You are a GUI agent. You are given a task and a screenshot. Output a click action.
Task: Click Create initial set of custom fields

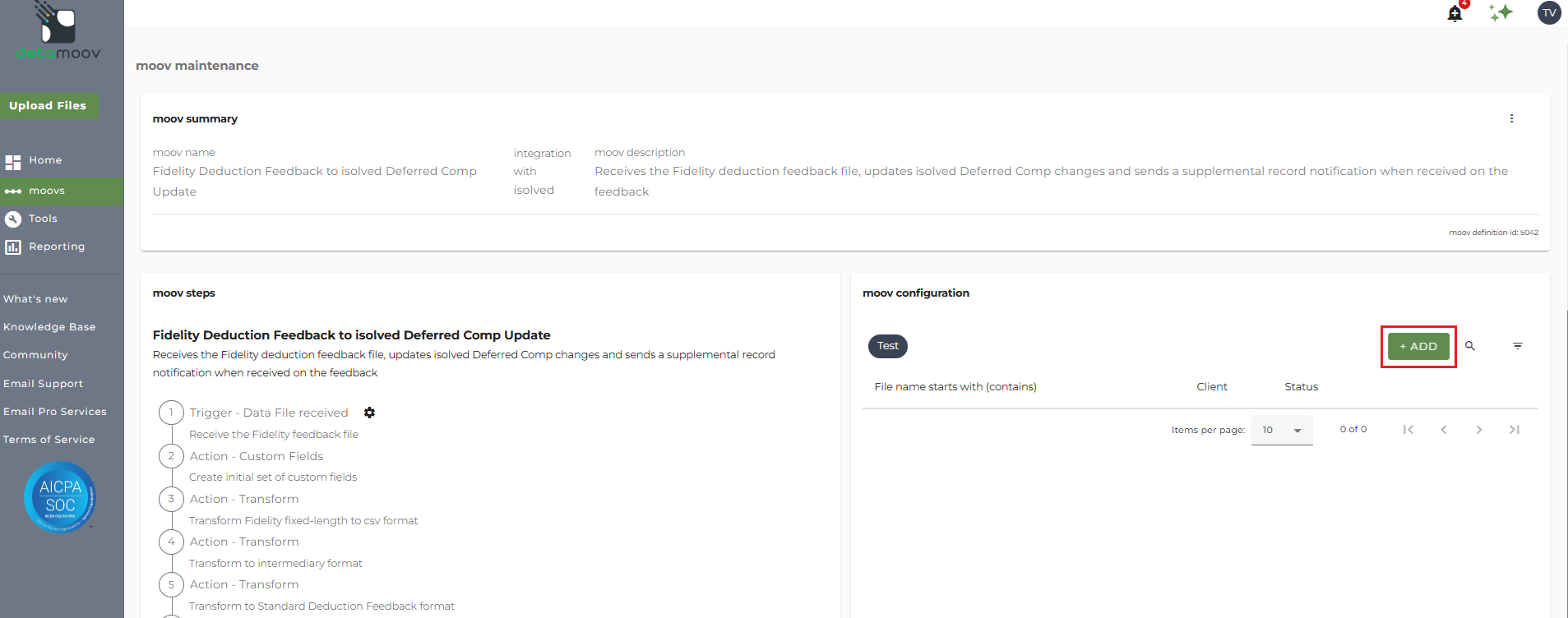pyautogui.click(x=273, y=477)
